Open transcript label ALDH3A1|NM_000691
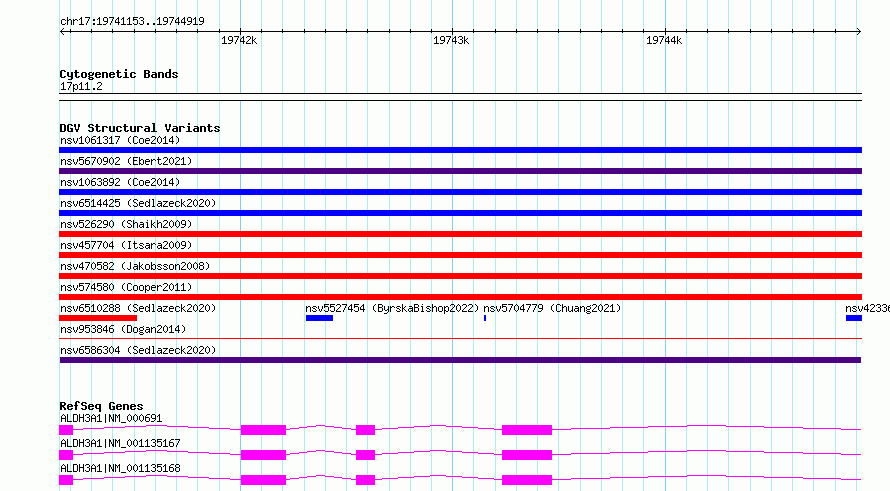890x491 pixels. pos(111,418)
